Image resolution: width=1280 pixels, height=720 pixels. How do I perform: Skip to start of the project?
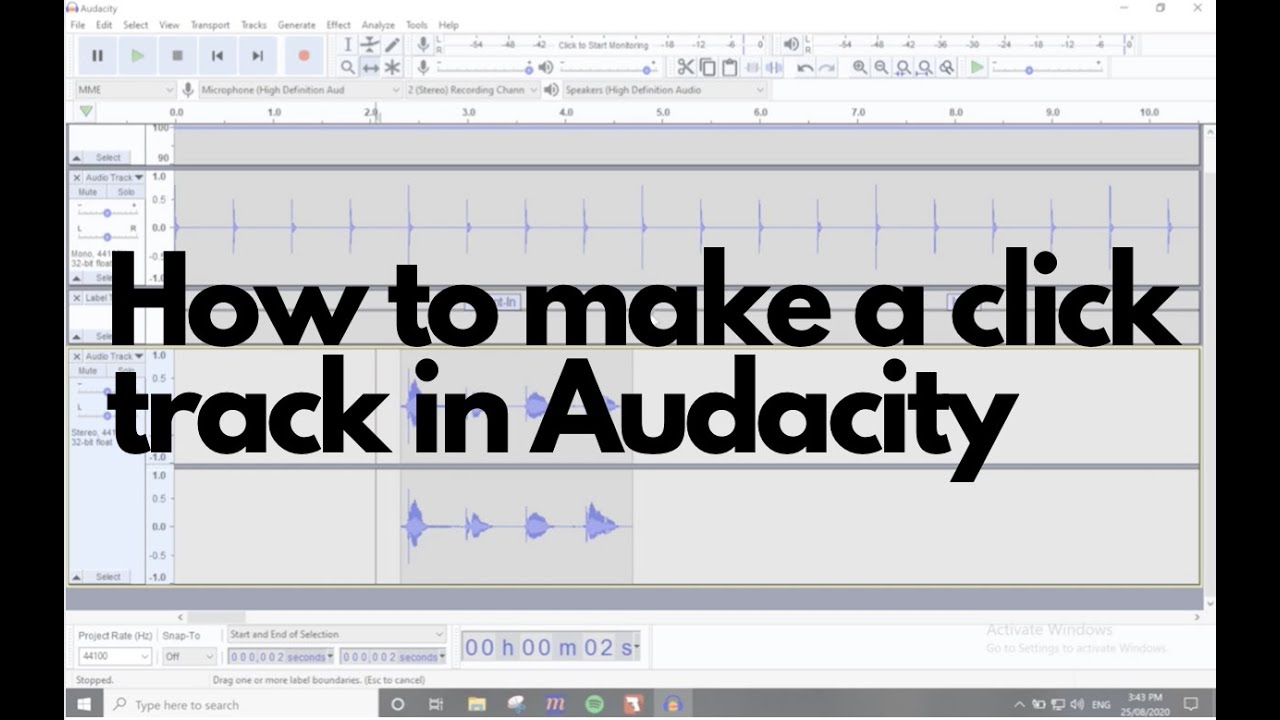(217, 56)
